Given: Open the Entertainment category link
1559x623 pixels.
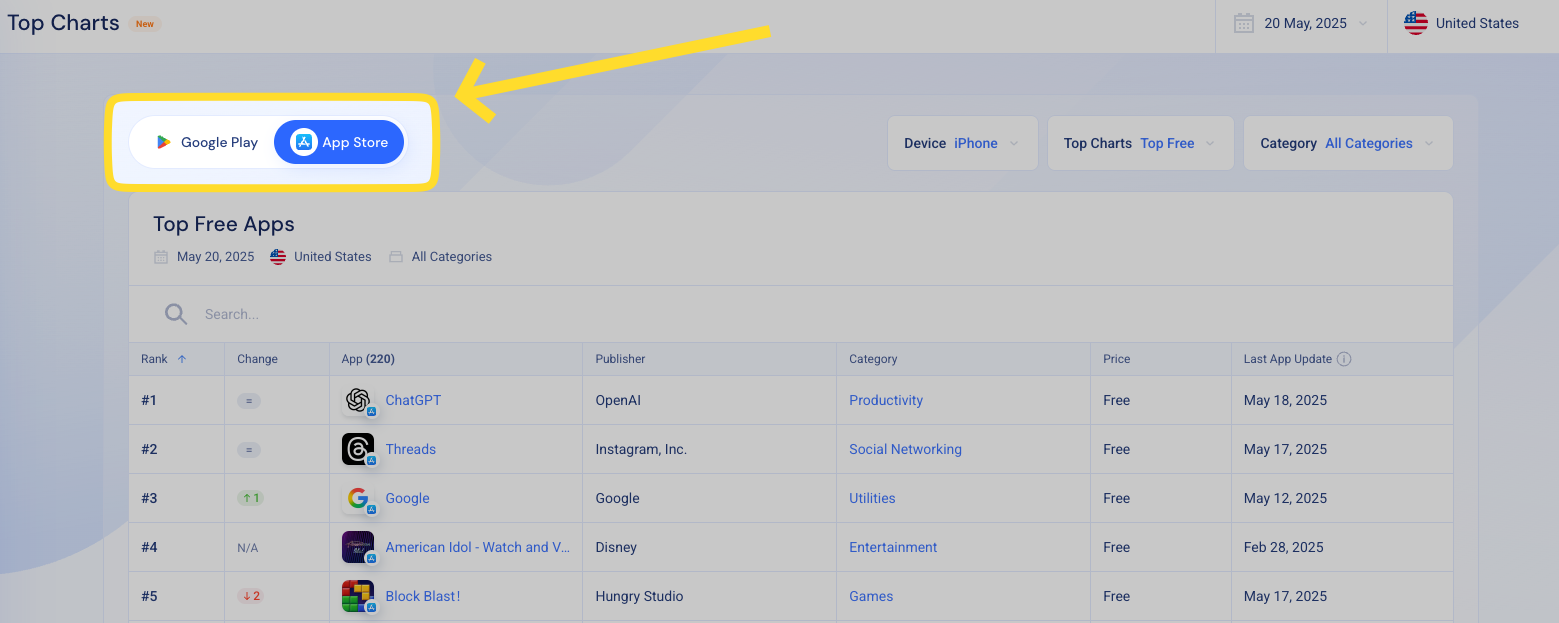Looking at the screenshot, I should [x=893, y=547].
